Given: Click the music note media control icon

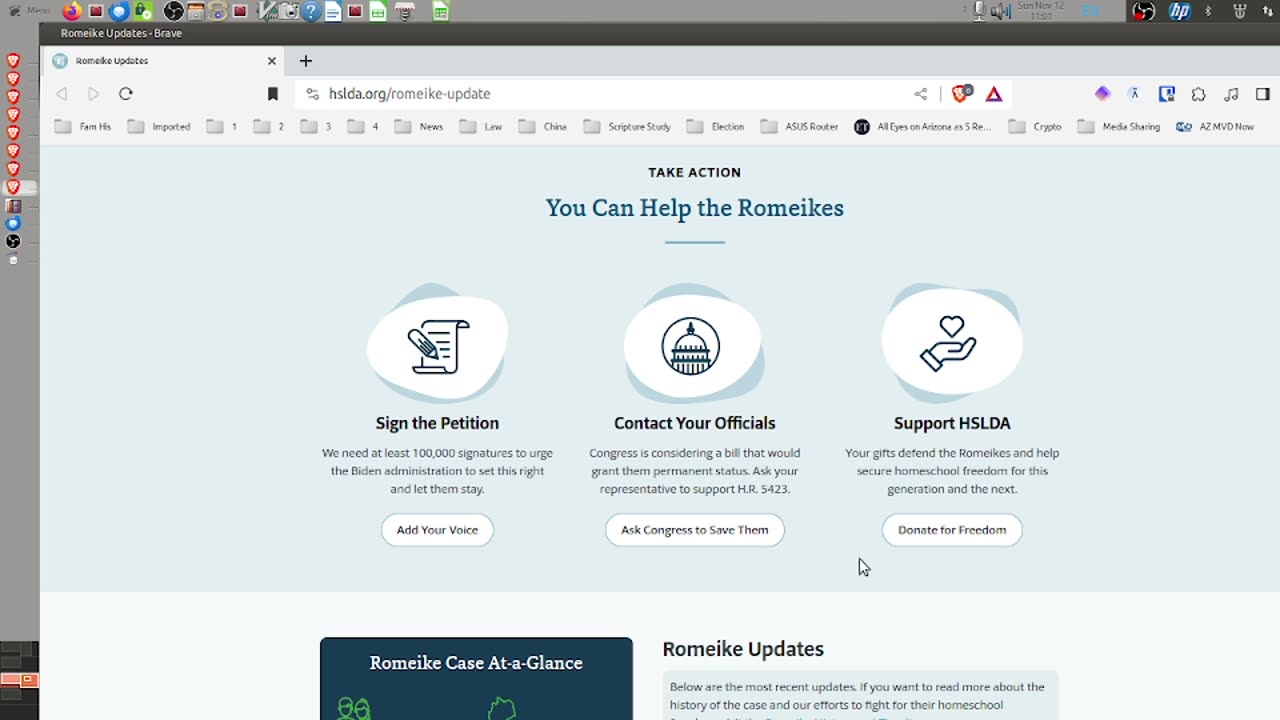Looking at the screenshot, I should pyautogui.click(x=1231, y=93).
